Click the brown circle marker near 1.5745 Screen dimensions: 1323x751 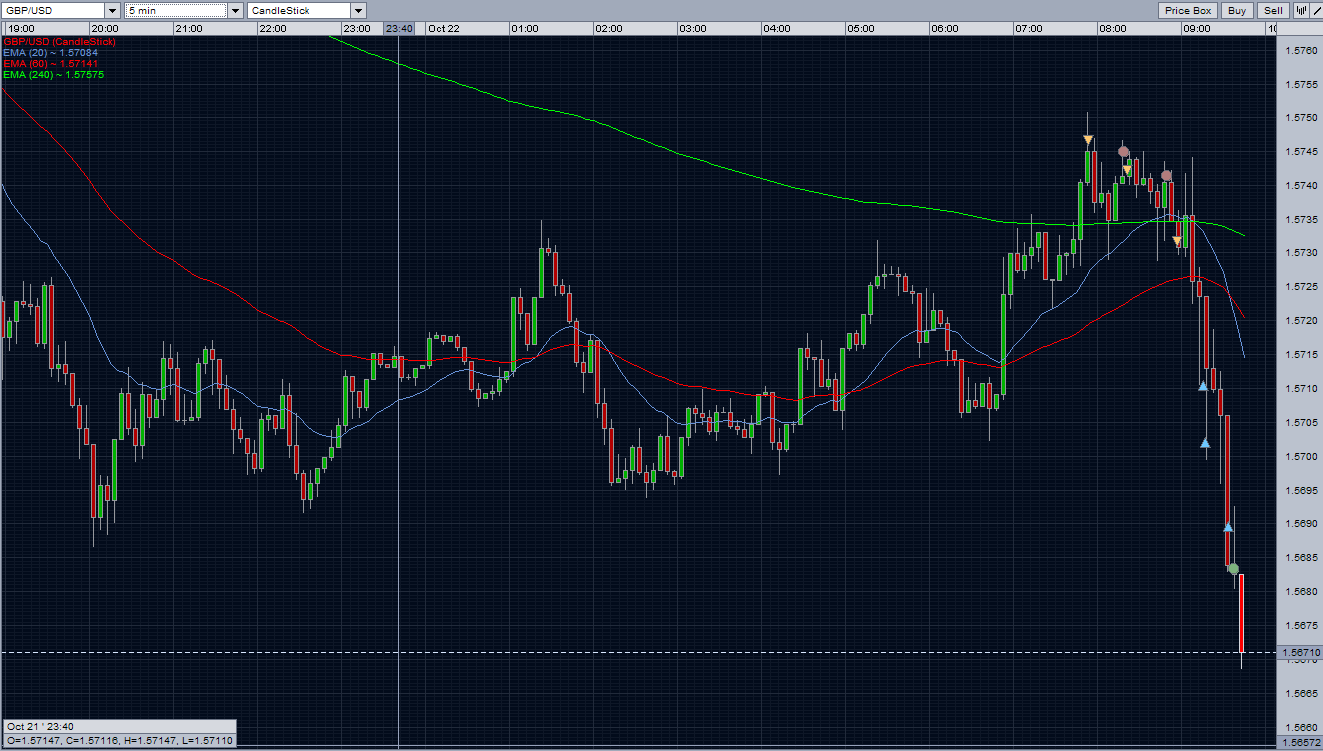pyautogui.click(x=1123, y=152)
